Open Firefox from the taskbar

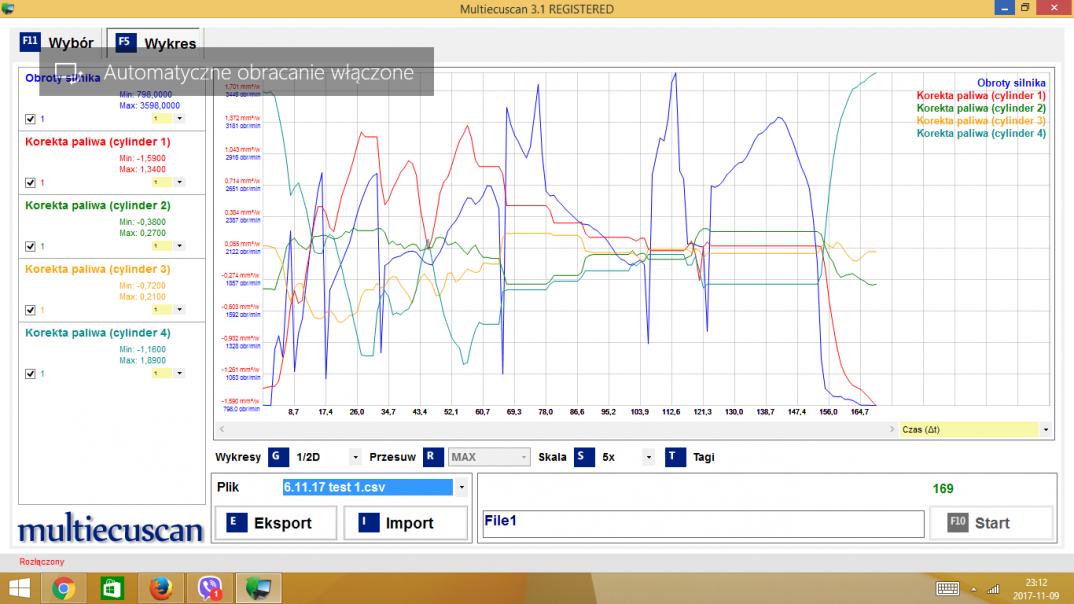pyautogui.click(x=160, y=588)
